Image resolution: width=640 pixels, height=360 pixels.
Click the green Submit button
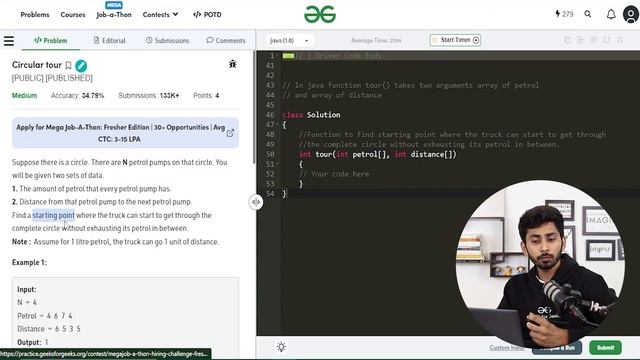pyautogui.click(x=605, y=347)
